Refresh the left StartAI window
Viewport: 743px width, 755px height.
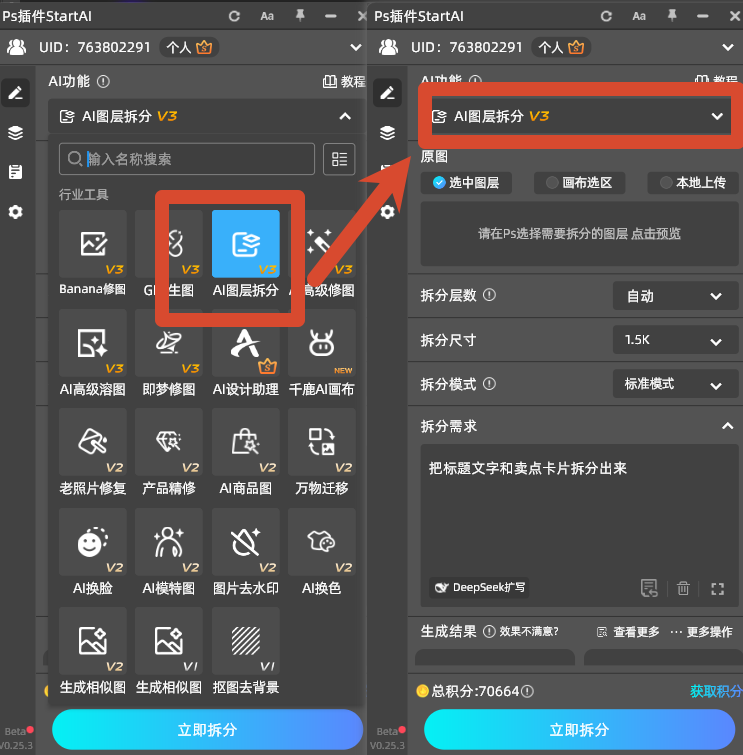pyautogui.click(x=234, y=16)
